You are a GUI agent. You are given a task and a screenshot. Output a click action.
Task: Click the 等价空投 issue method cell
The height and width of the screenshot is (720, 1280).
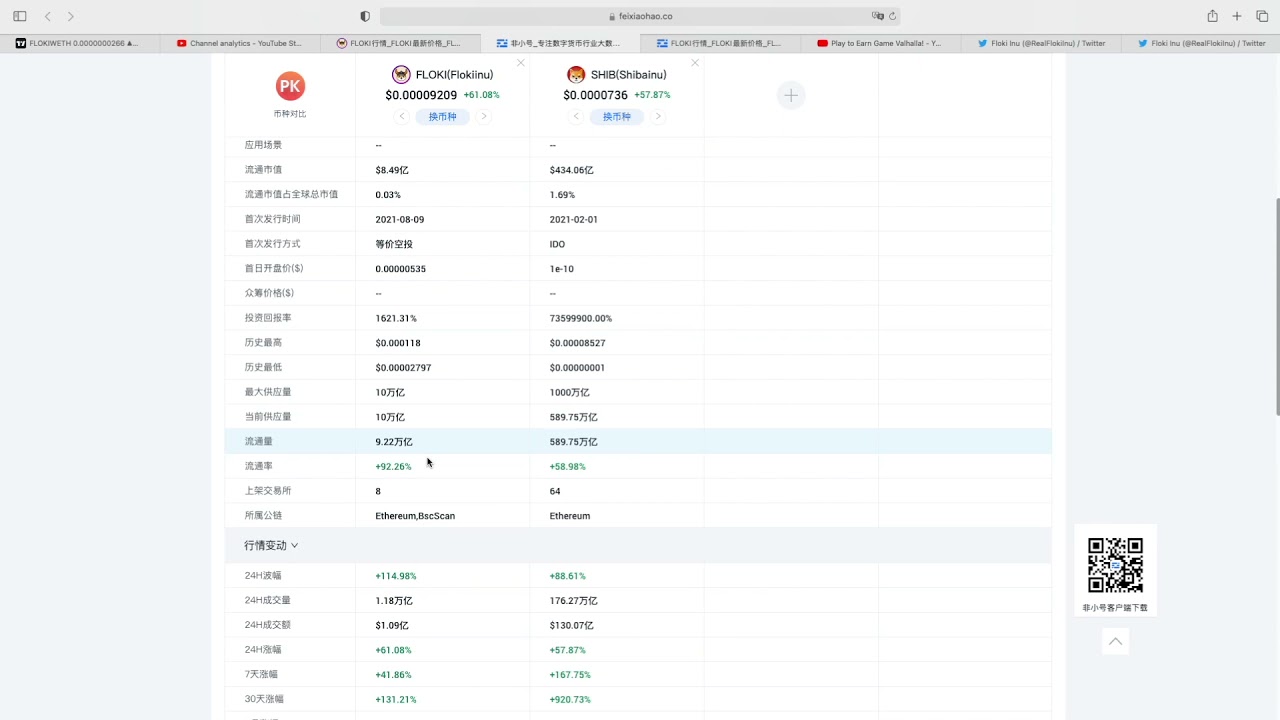coord(394,244)
